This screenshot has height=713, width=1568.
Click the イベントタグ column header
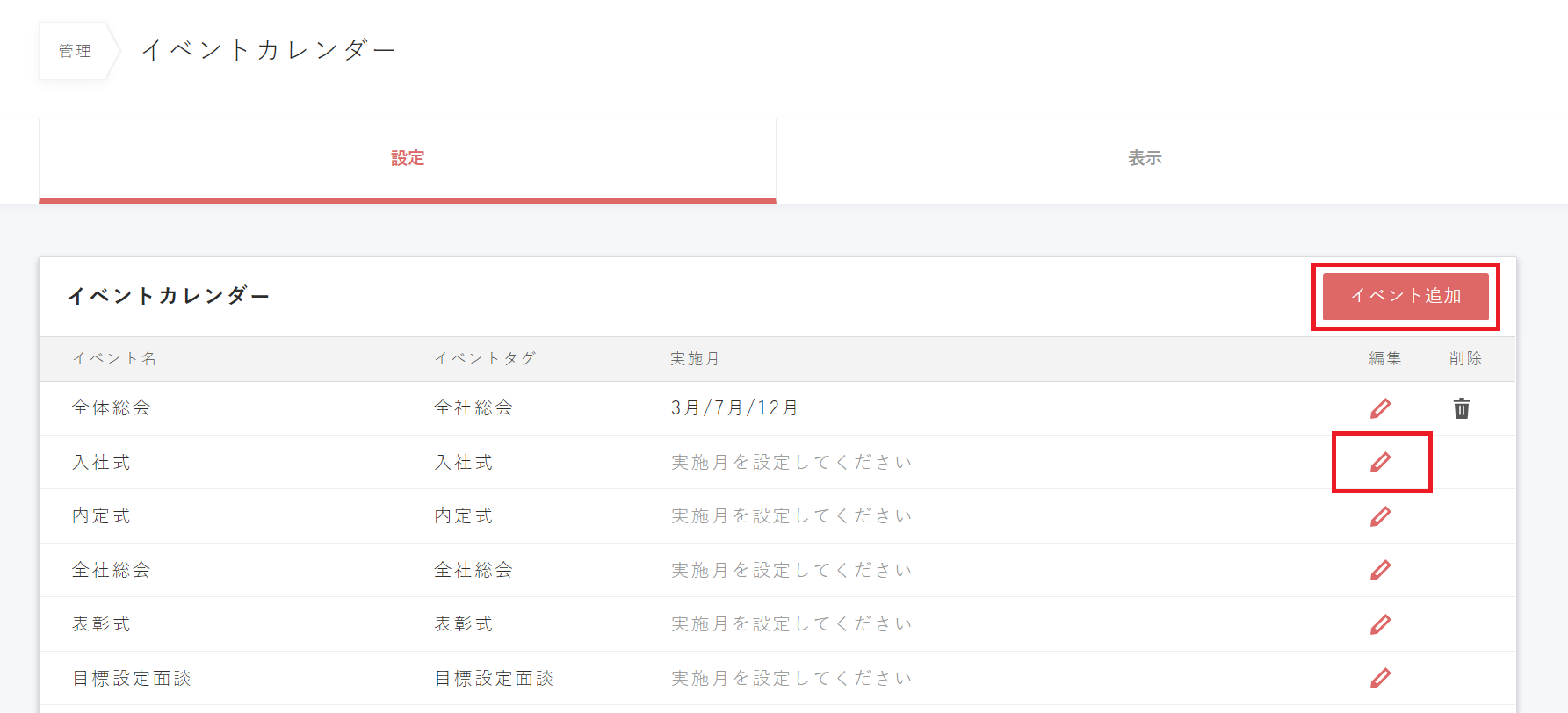tap(485, 358)
